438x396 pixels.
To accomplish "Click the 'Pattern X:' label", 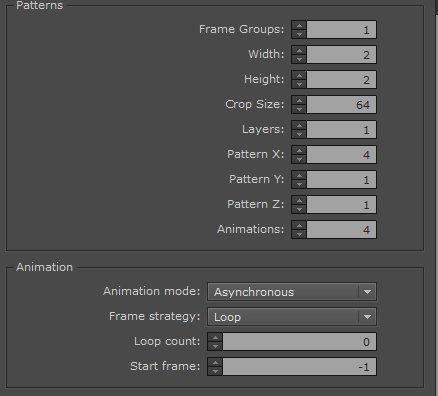I will pyautogui.click(x=256, y=154).
